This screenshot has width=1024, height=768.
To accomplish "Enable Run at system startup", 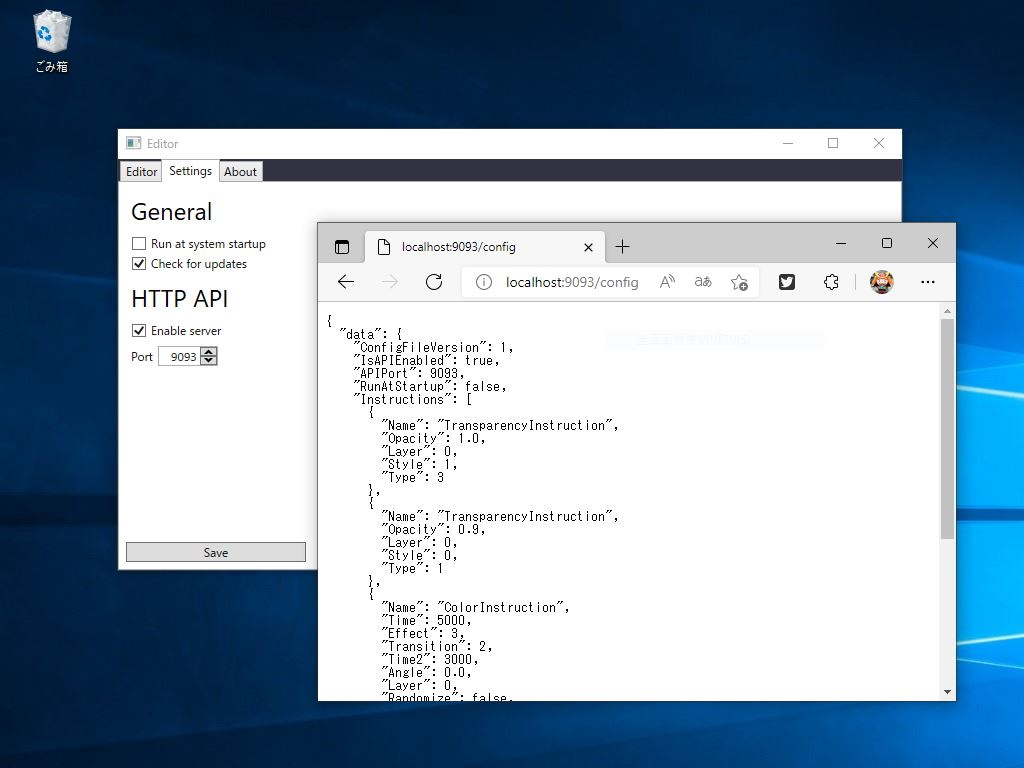I will (137, 243).
